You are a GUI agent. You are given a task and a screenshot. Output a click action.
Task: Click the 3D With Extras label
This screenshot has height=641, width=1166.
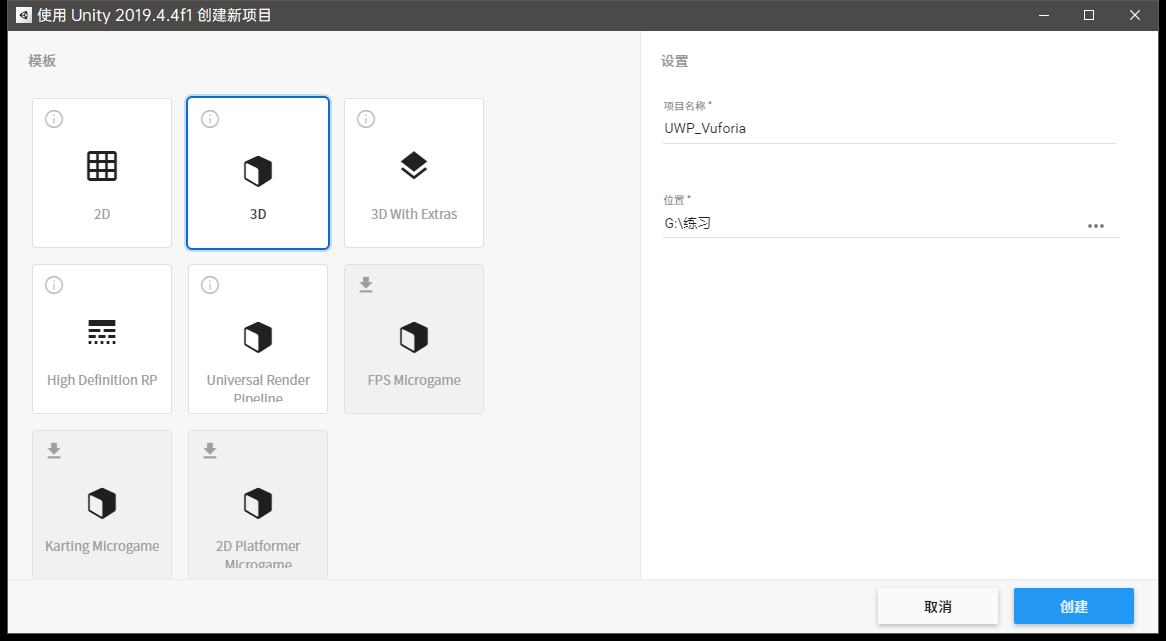click(x=414, y=214)
